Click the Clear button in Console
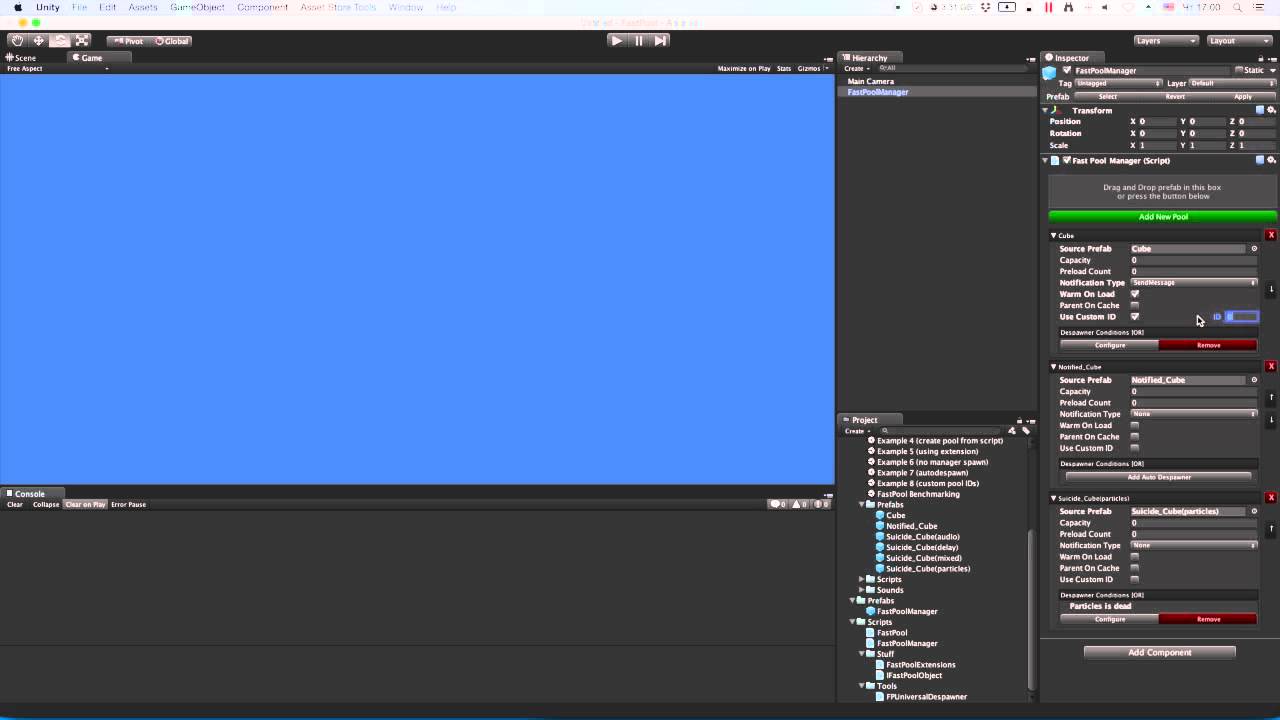This screenshot has height=720, width=1280. click(x=15, y=504)
